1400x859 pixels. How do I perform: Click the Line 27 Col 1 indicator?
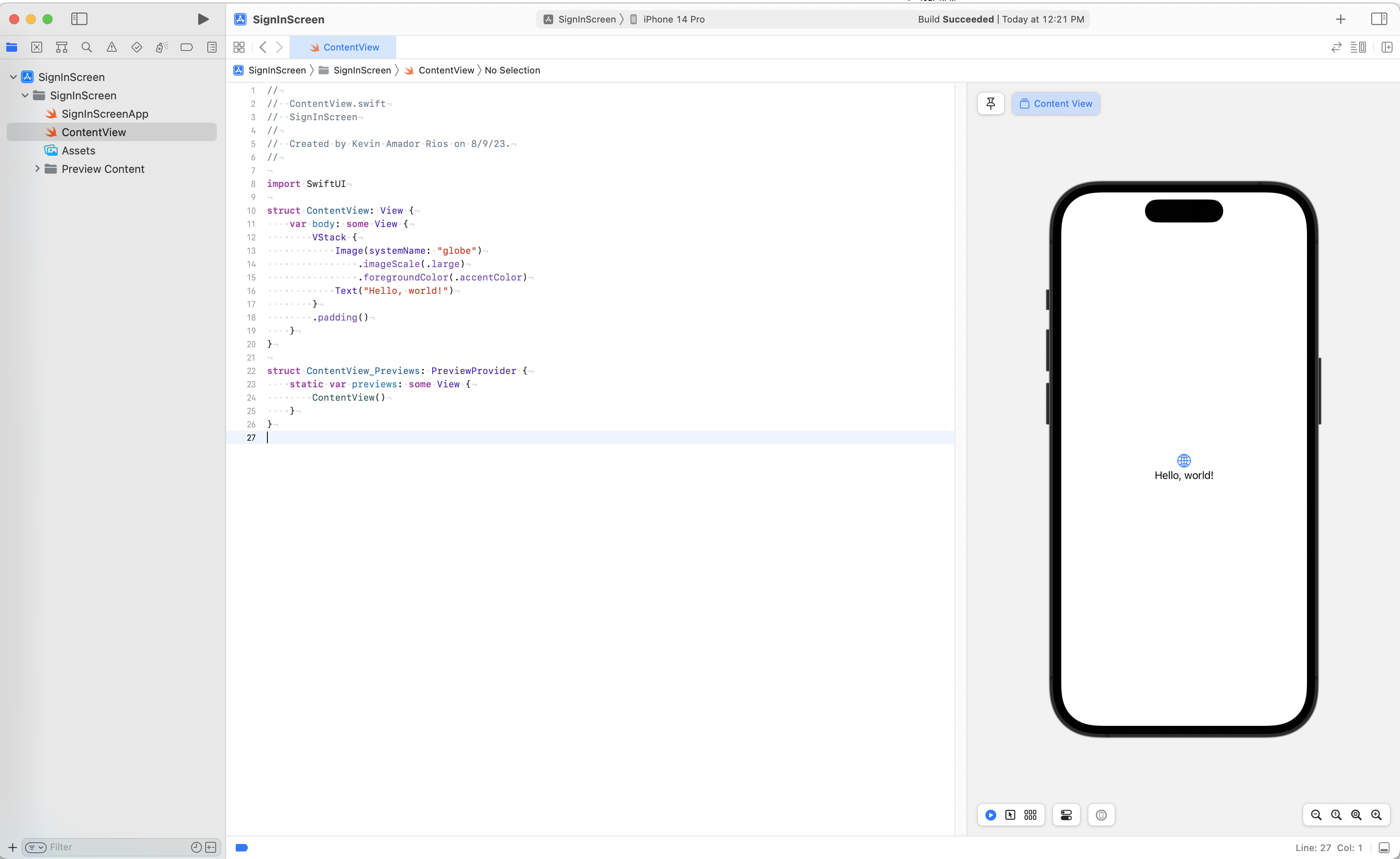1328,848
